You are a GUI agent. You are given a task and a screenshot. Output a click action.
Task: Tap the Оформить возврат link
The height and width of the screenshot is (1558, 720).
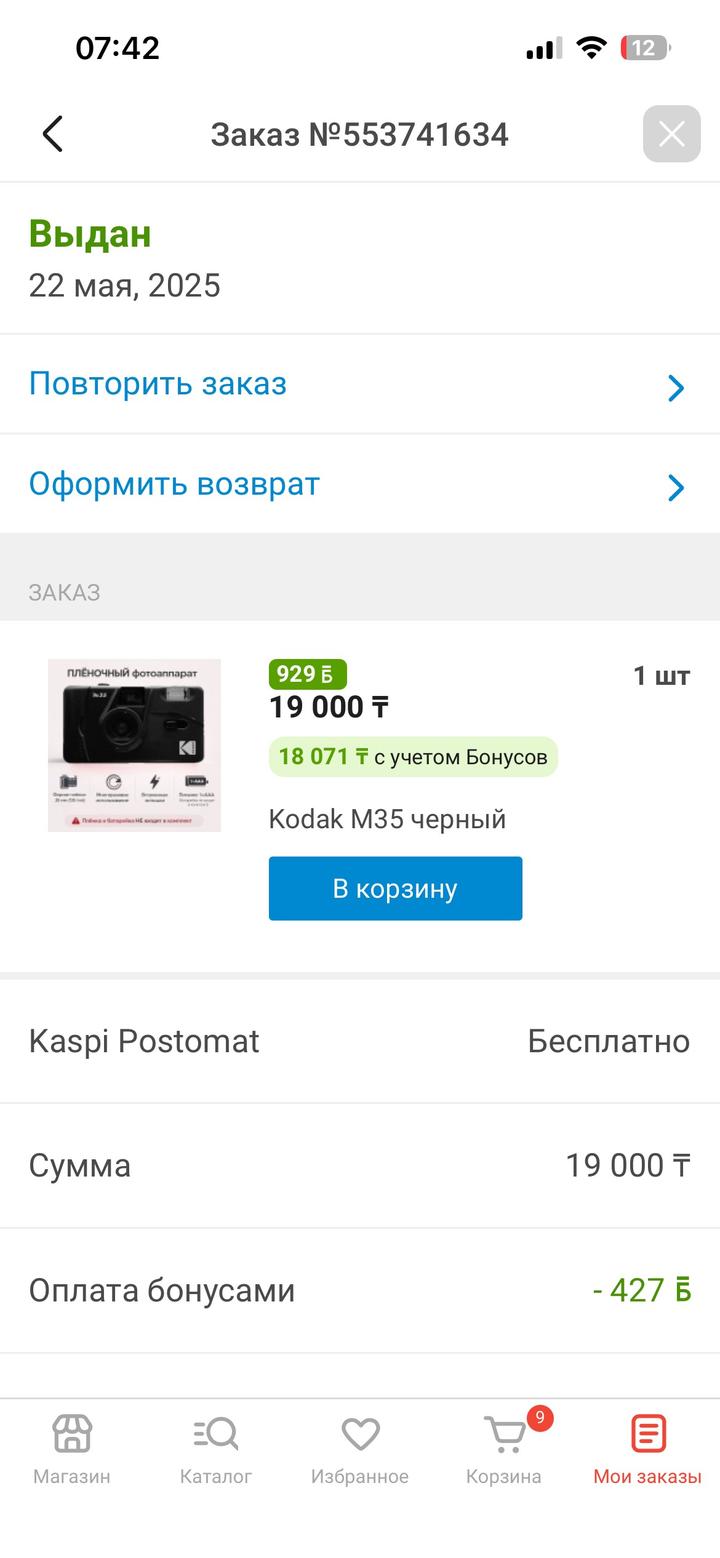[x=175, y=484]
